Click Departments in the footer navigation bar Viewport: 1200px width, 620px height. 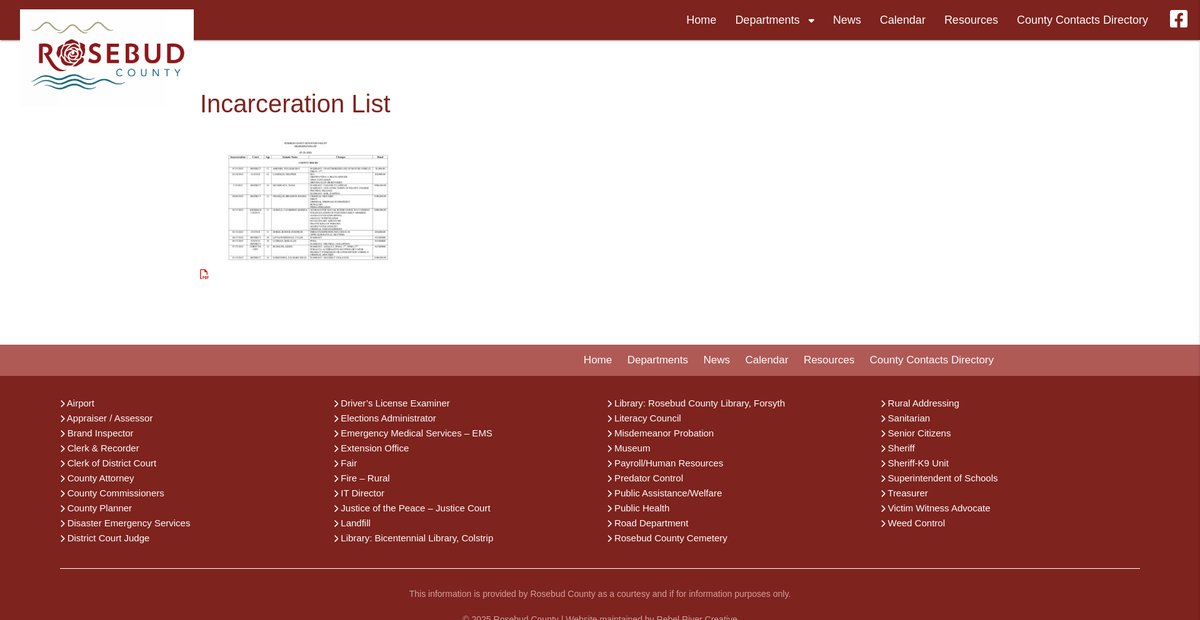pyautogui.click(x=657, y=360)
